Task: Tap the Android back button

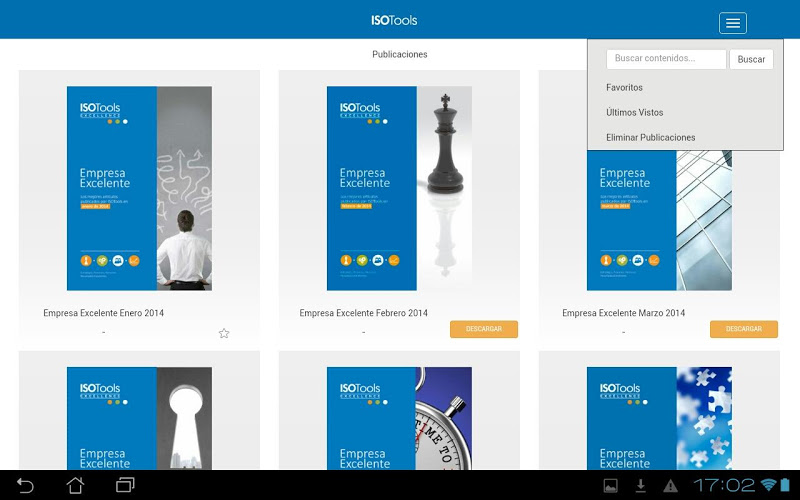Action: (25, 485)
